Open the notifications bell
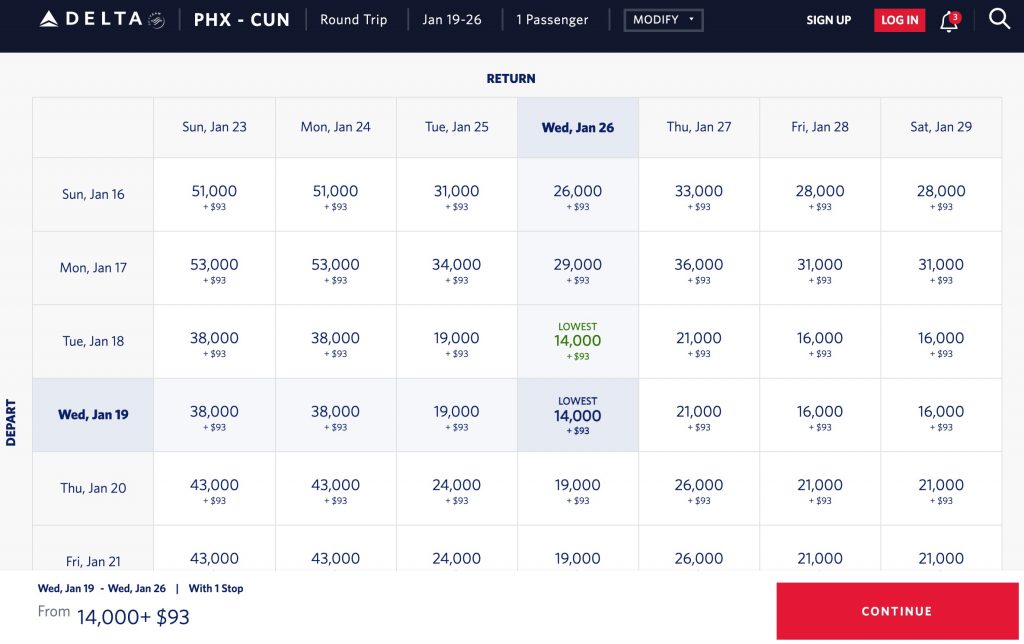The width and height of the screenshot is (1024, 644). click(949, 21)
